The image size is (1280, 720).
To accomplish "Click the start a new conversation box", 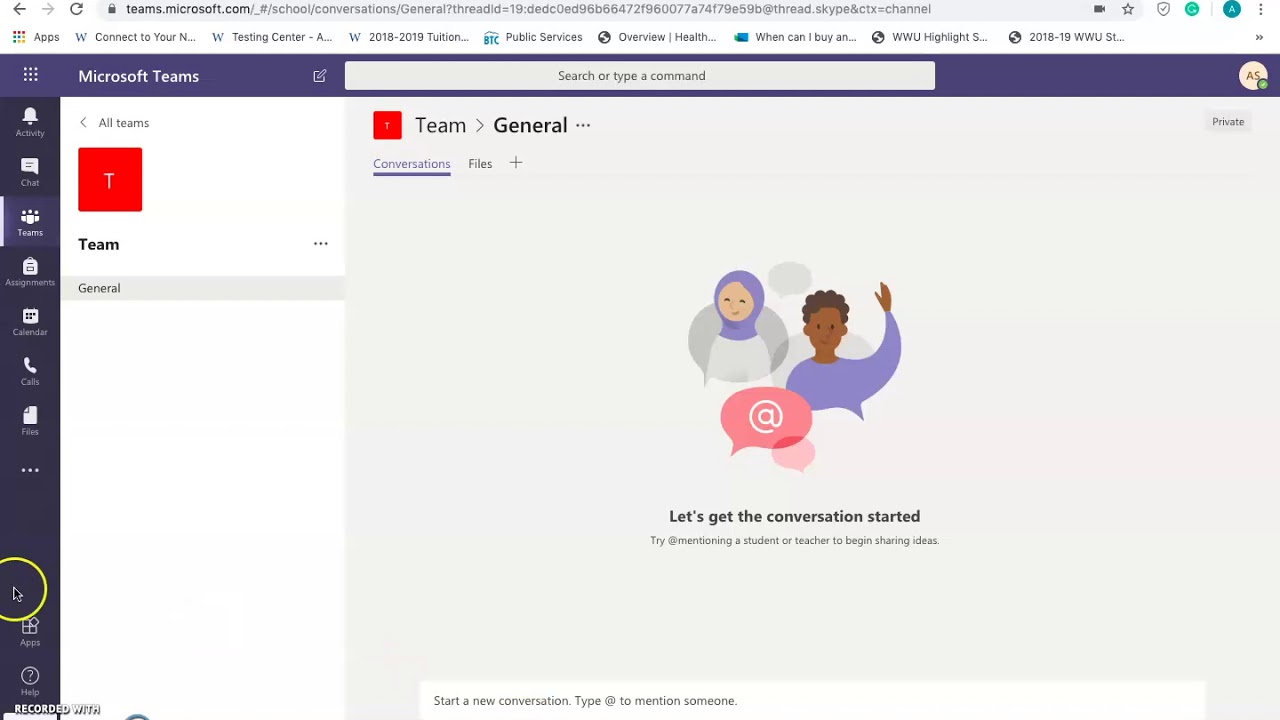I will pyautogui.click(x=814, y=700).
